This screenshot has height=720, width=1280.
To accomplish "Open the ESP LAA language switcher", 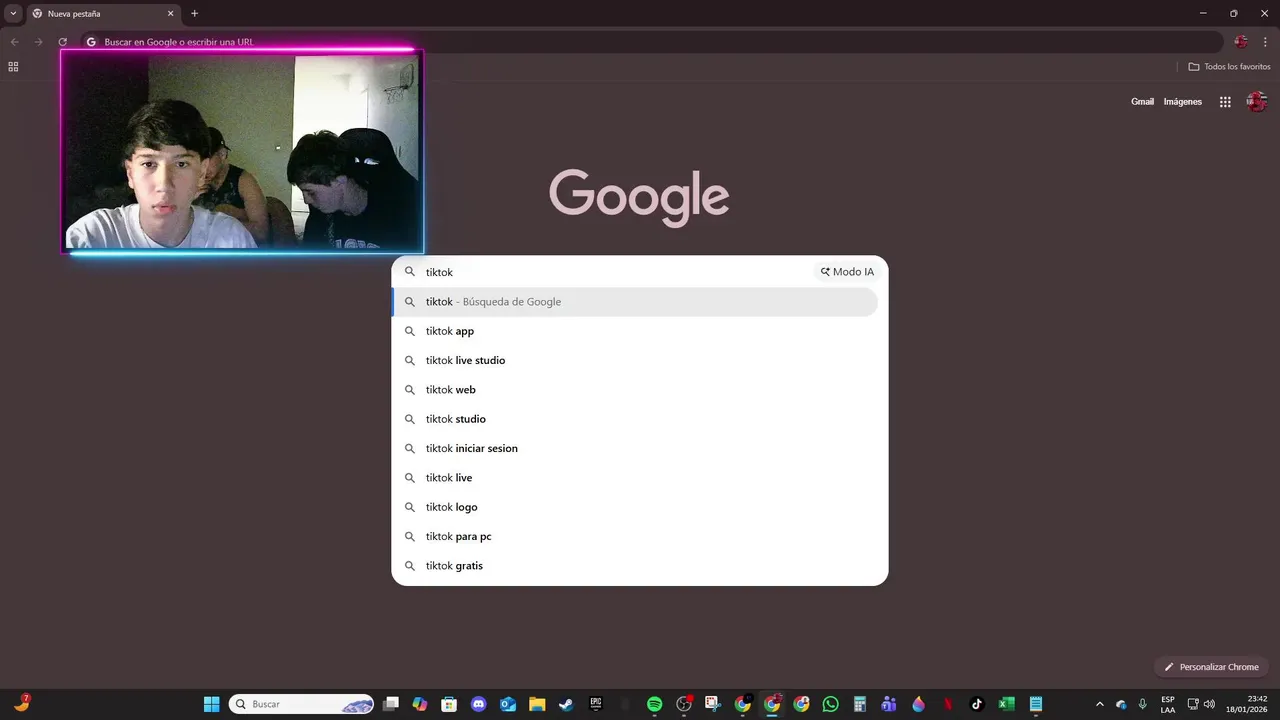I will (x=1168, y=704).
